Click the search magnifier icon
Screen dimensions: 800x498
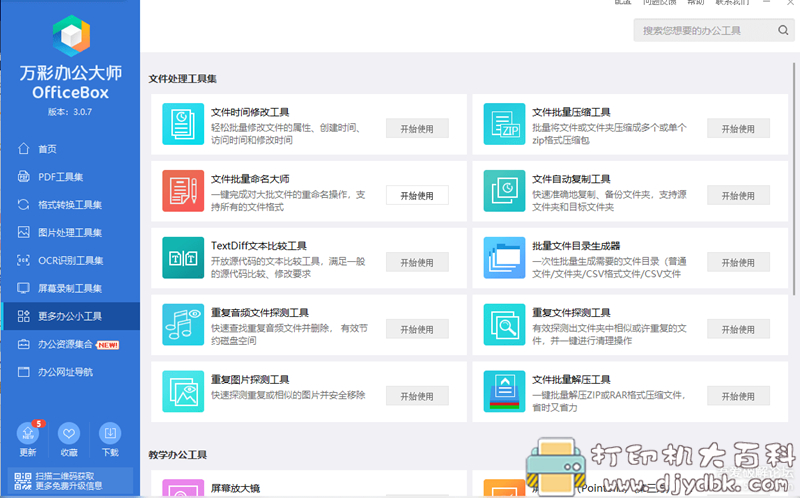coord(783,30)
